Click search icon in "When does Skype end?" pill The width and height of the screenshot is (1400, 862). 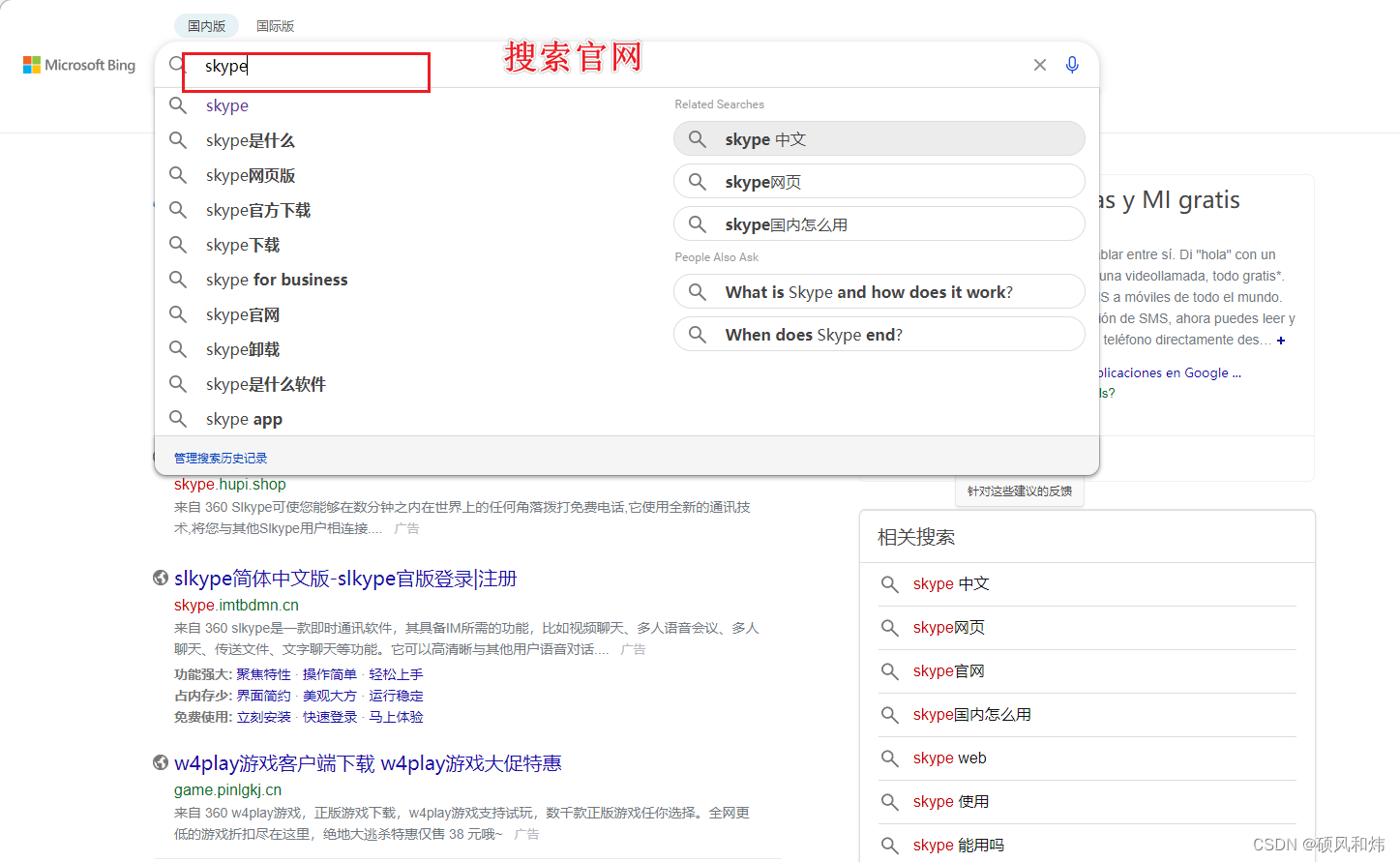coord(698,334)
